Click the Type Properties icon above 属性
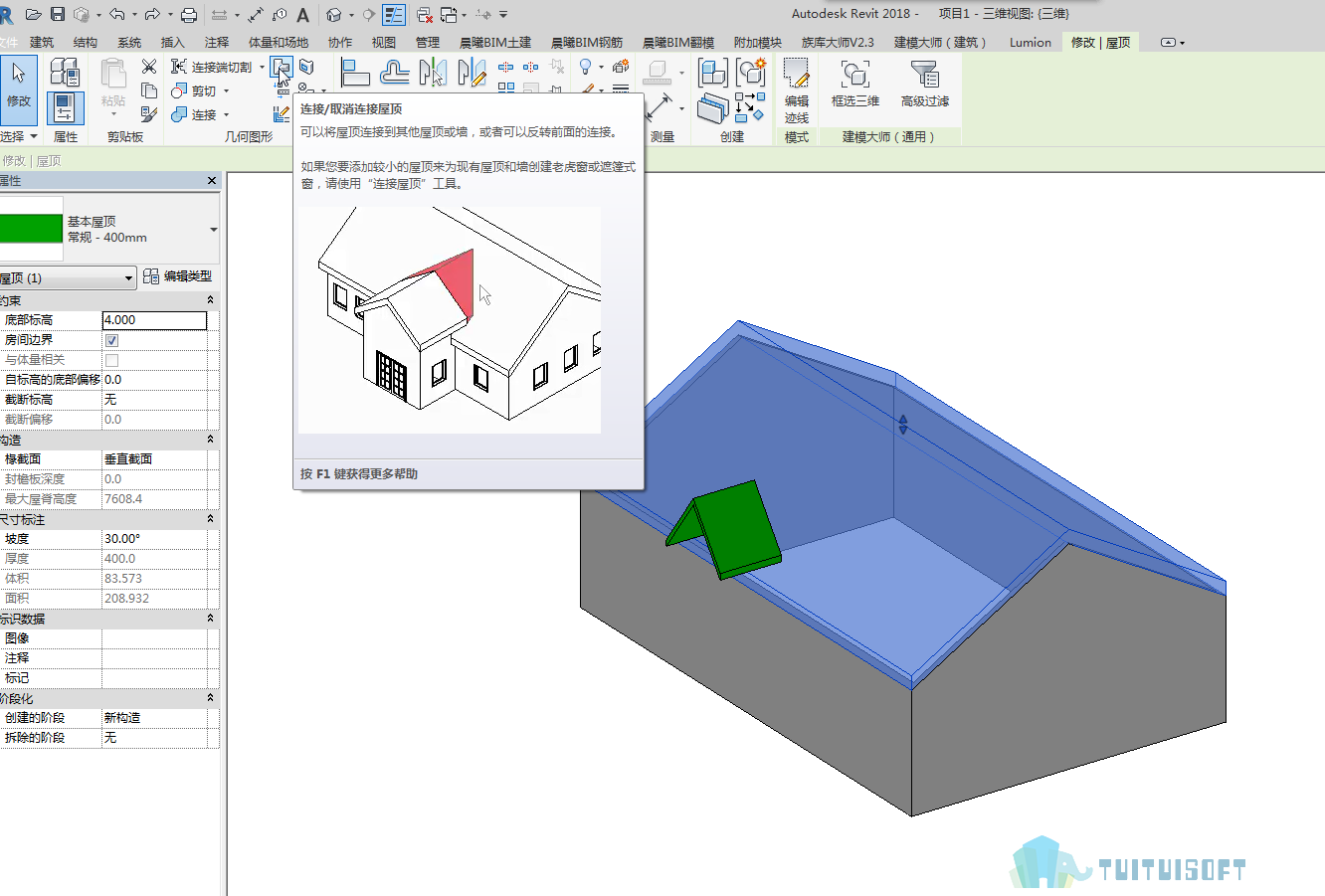The width and height of the screenshot is (1325, 896). 65,72
